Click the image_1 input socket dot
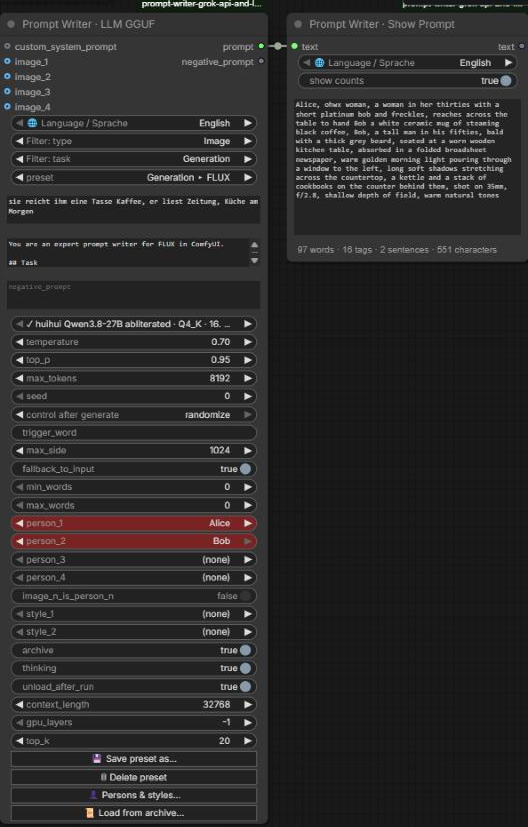 [7, 61]
